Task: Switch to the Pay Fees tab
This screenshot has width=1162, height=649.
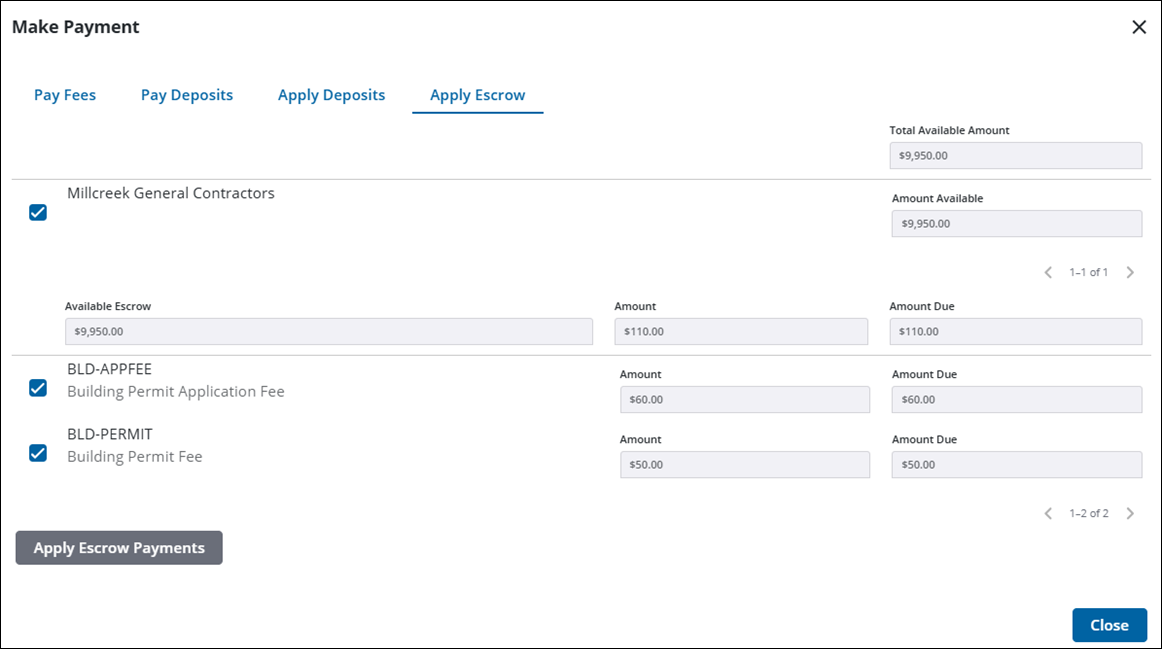Action: 65,95
